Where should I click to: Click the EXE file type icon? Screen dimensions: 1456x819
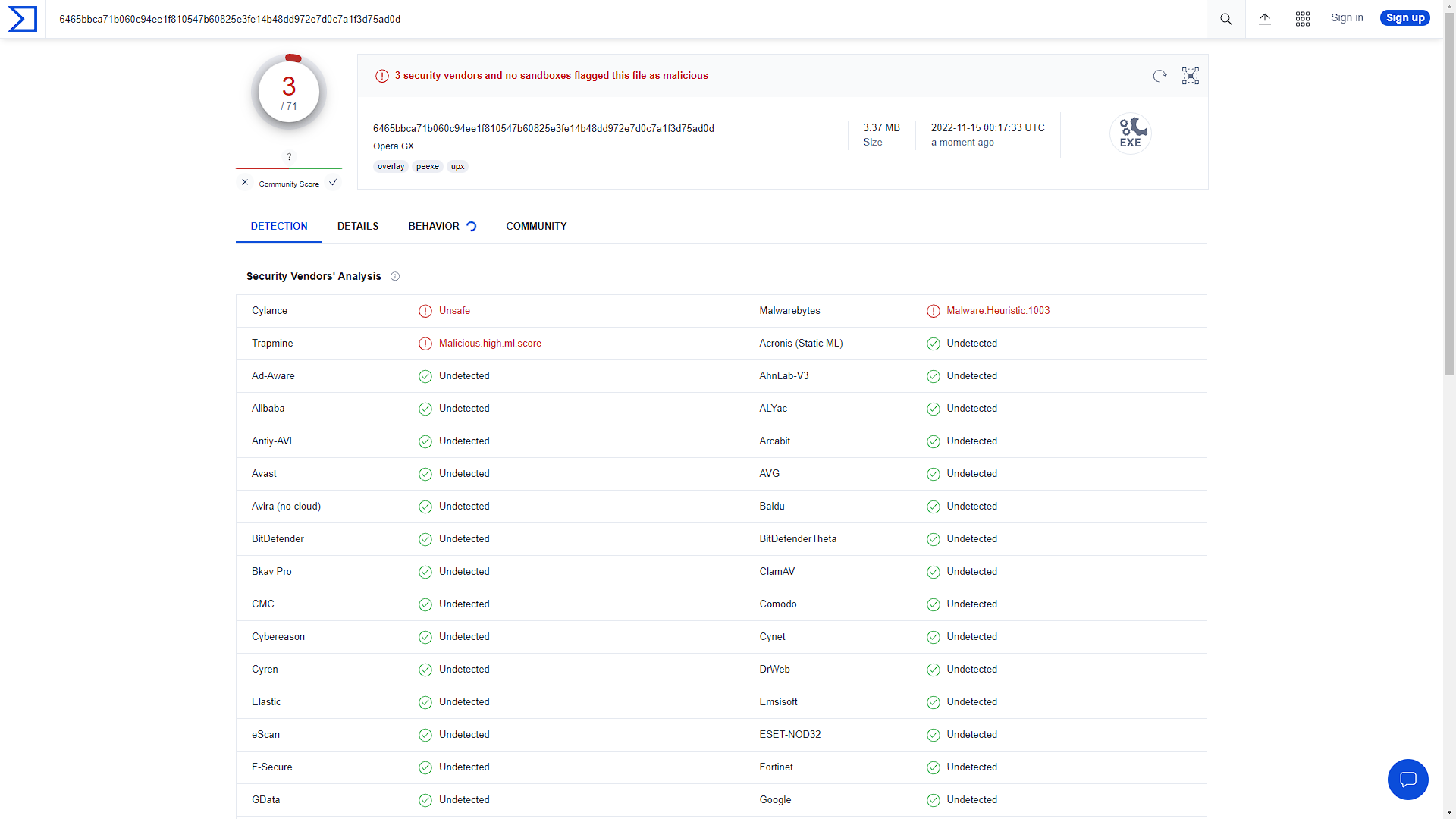point(1130,133)
